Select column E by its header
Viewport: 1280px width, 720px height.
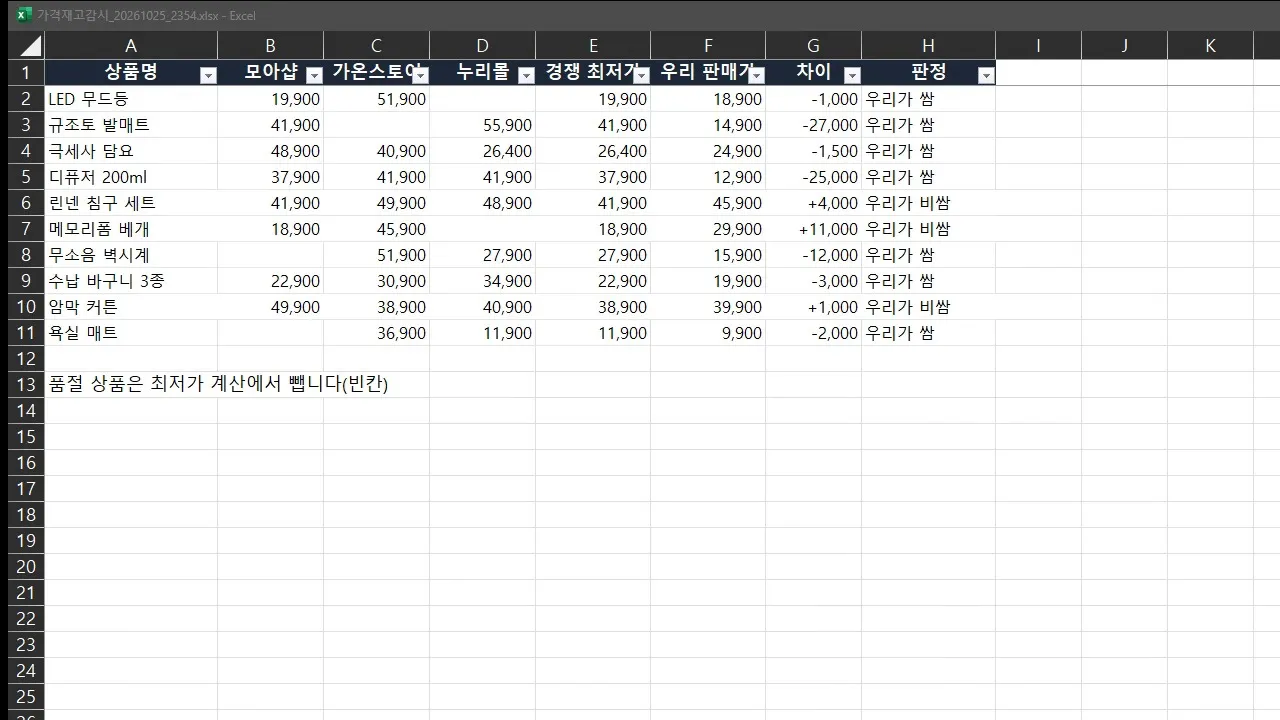pyautogui.click(x=593, y=46)
